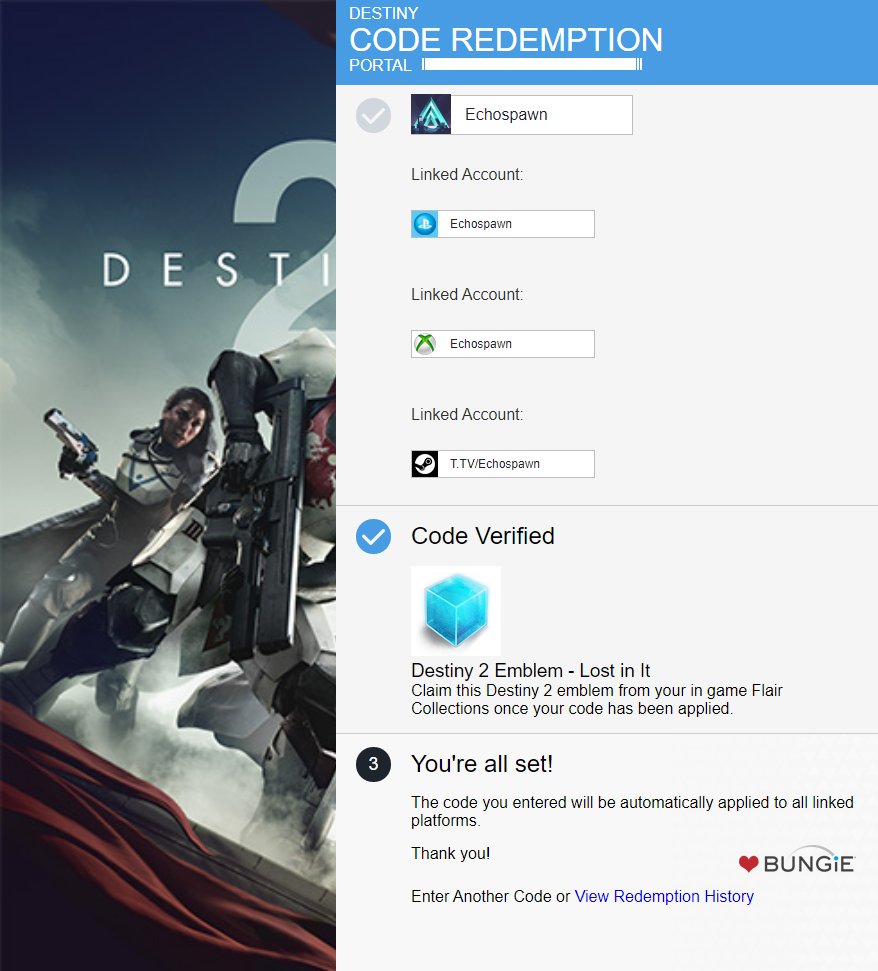Viewport: 878px width, 971px height.
Task: Click the Claim this Destiny 2 emblem description
Action: coord(597,699)
